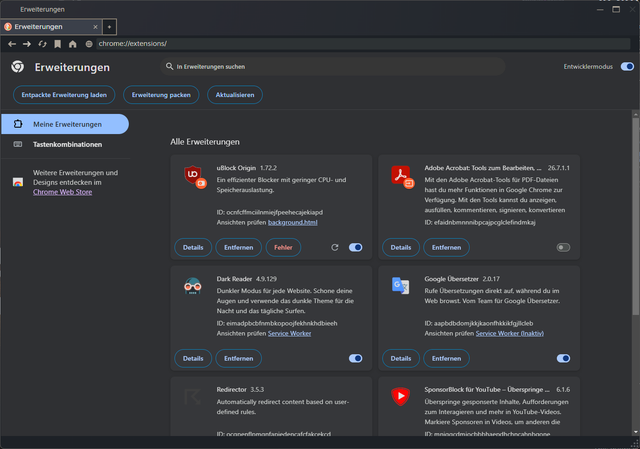The width and height of the screenshot is (640, 449).
Task: Open Tastenkombinationen sidebar item
Action: [65, 144]
